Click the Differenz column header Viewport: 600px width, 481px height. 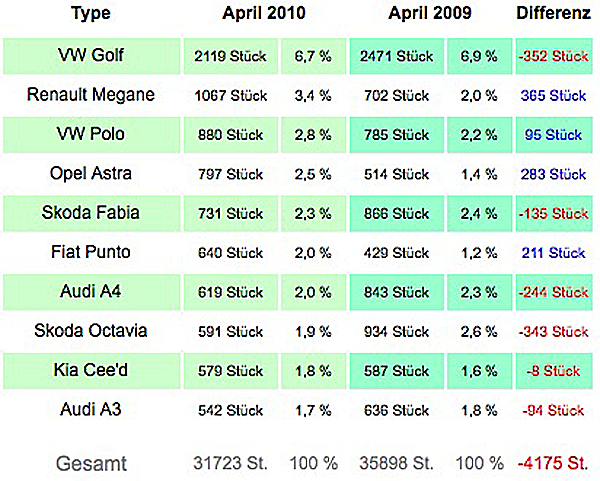[553, 13]
